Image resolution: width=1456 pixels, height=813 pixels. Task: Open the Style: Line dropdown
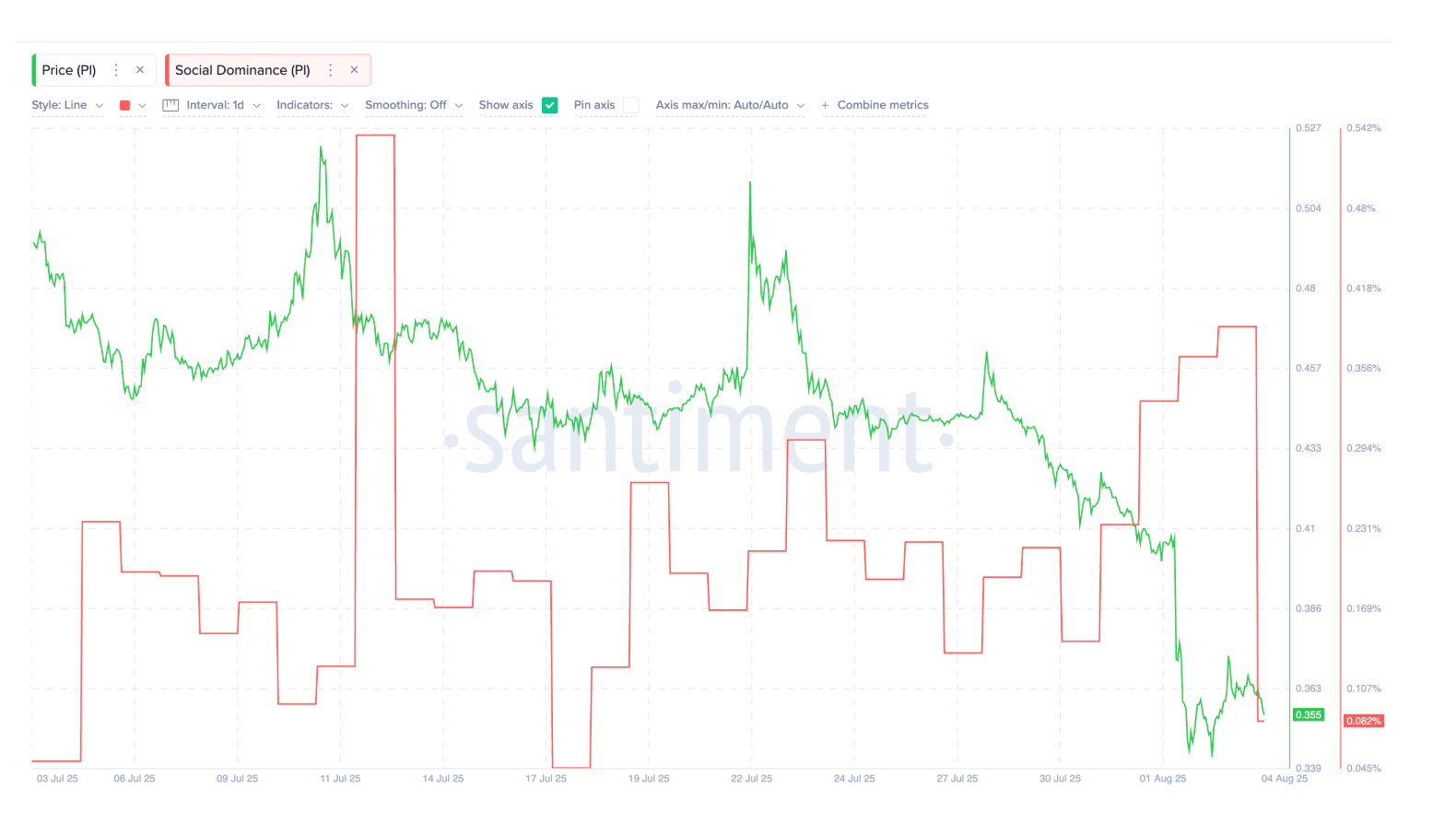tap(67, 105)
